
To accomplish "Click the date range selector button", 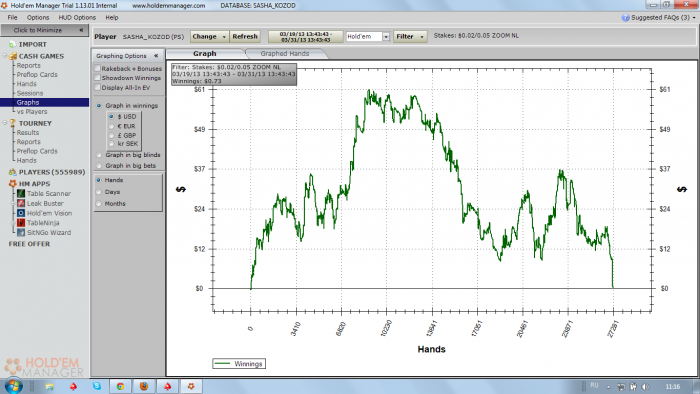I will tap(306, 37).
